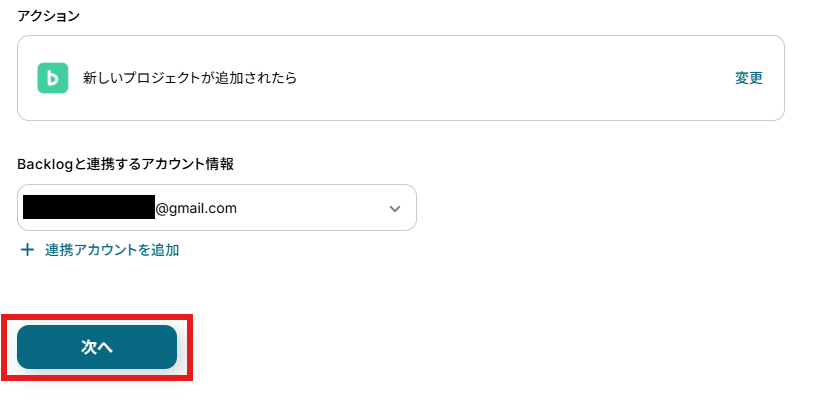824x400 pixels.
Task: Expand the account dropdown chevron arrow
Action: coord(394,208)
